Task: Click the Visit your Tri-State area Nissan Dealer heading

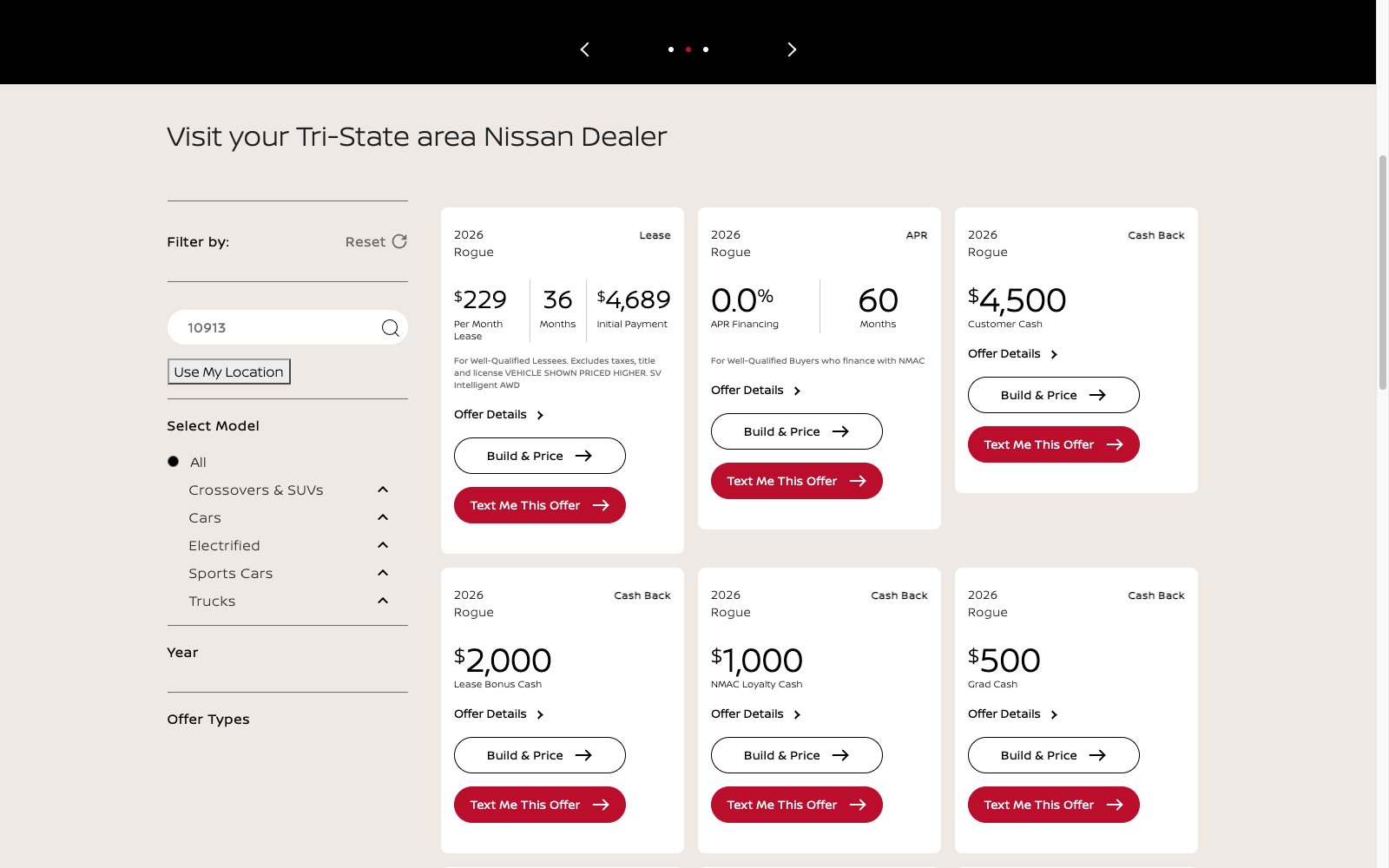Action: [x=417, y=137]
